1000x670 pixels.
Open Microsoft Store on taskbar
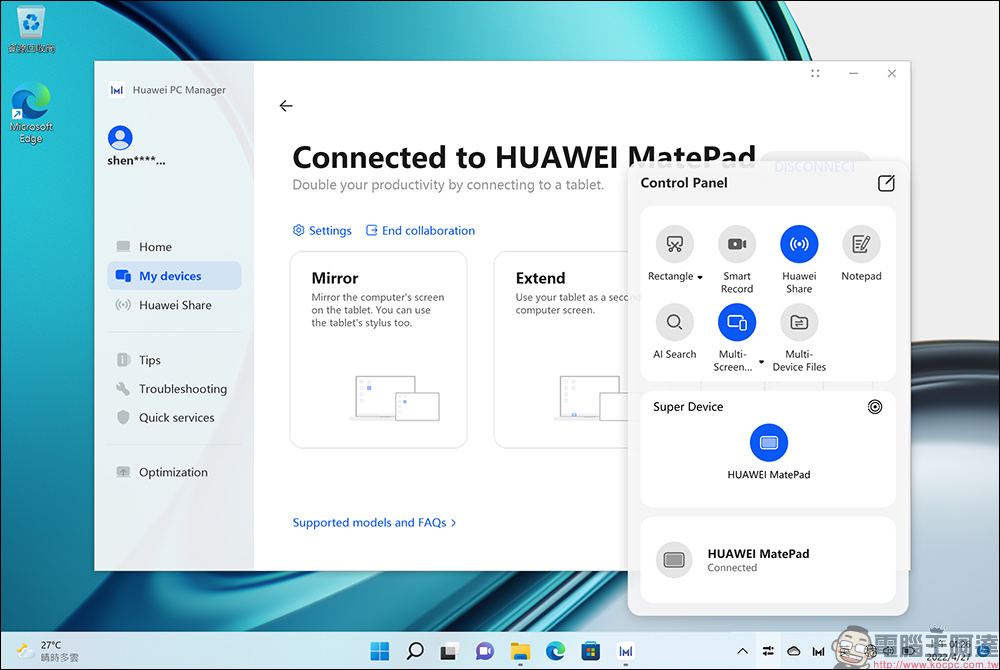[x=591, y=651]
